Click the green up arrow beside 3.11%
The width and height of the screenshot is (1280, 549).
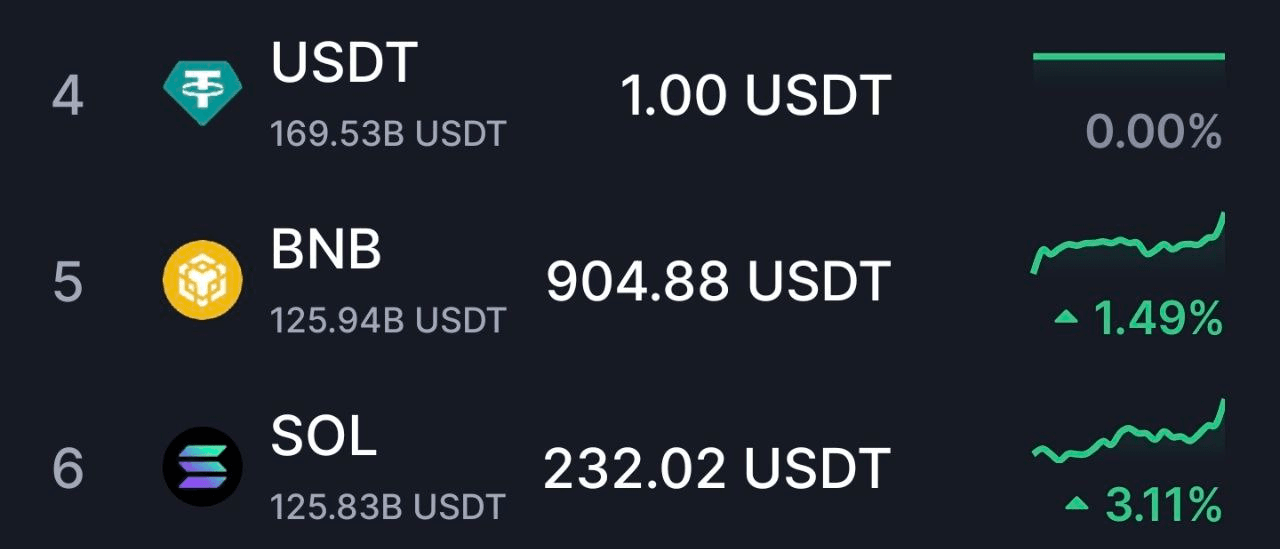click(x=1077, y=504)
